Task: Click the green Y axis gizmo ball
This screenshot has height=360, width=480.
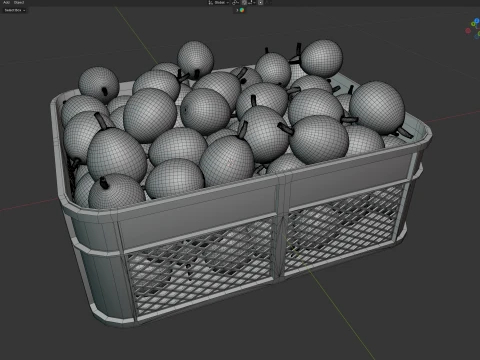Action: tap(473, 24)
